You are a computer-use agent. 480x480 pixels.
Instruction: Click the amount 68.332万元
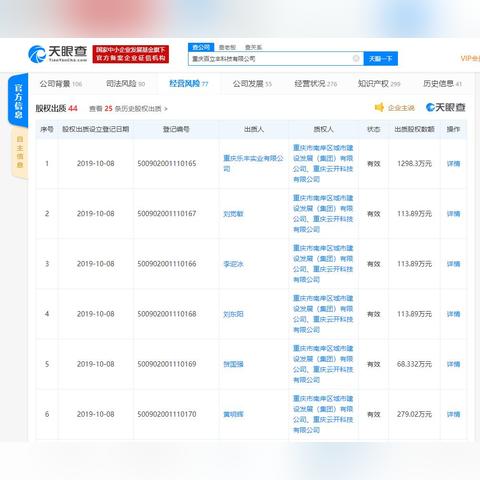pos(414,364)
